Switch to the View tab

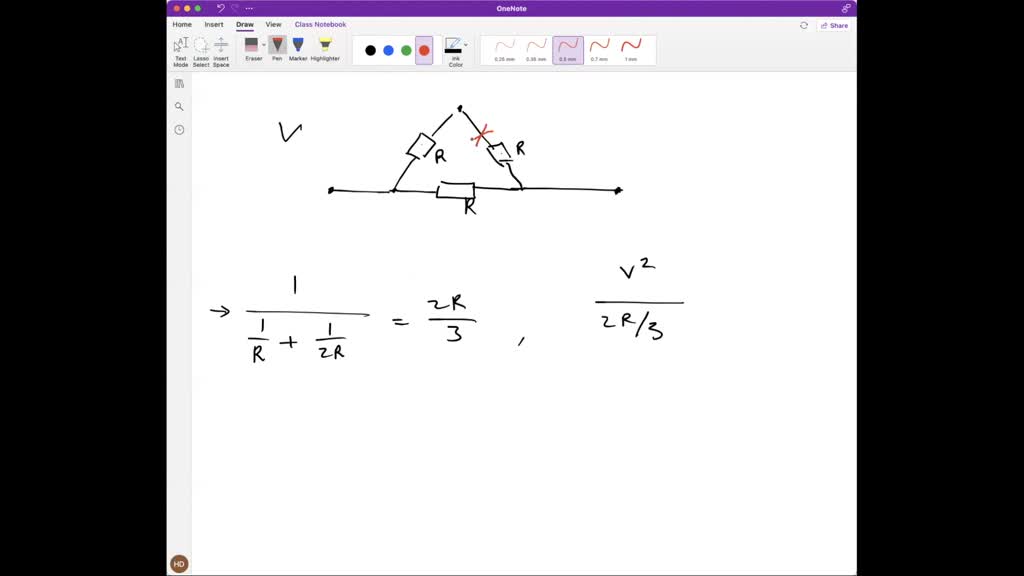(x=273, y=24)
